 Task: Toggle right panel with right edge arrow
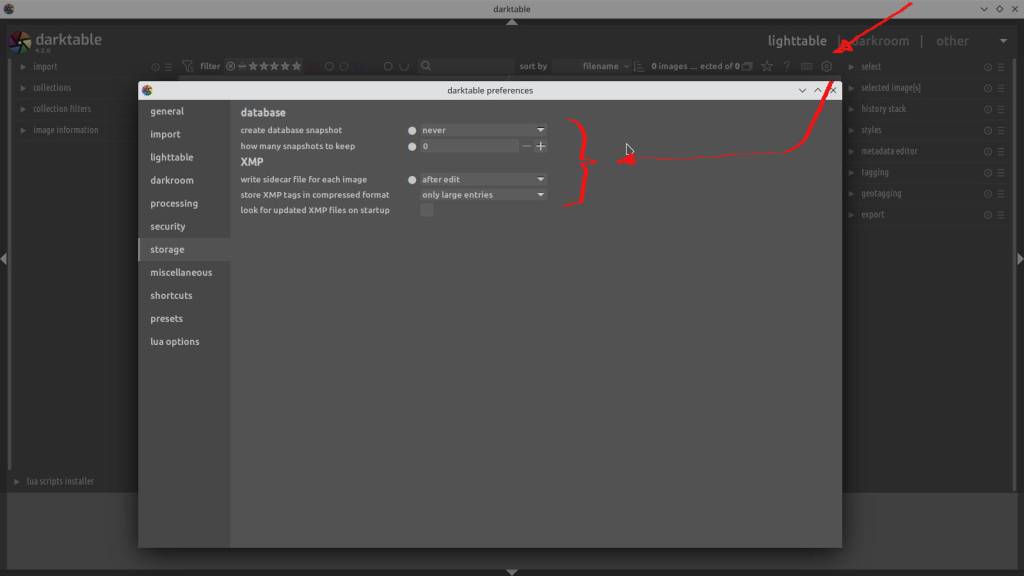click(x=1020, y=259)
